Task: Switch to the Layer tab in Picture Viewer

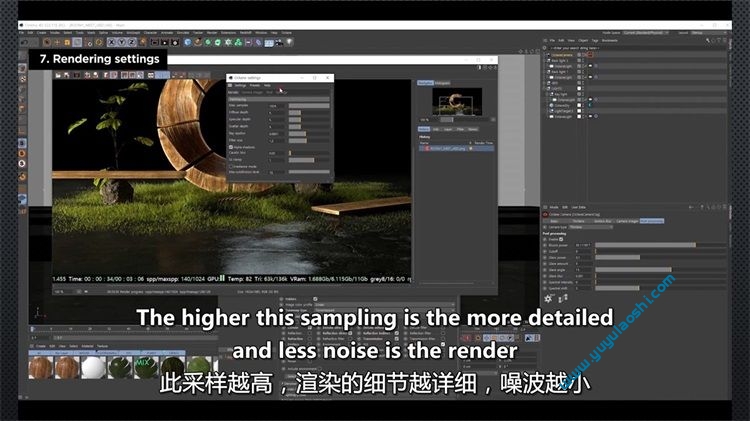Action: coord(448,129)
